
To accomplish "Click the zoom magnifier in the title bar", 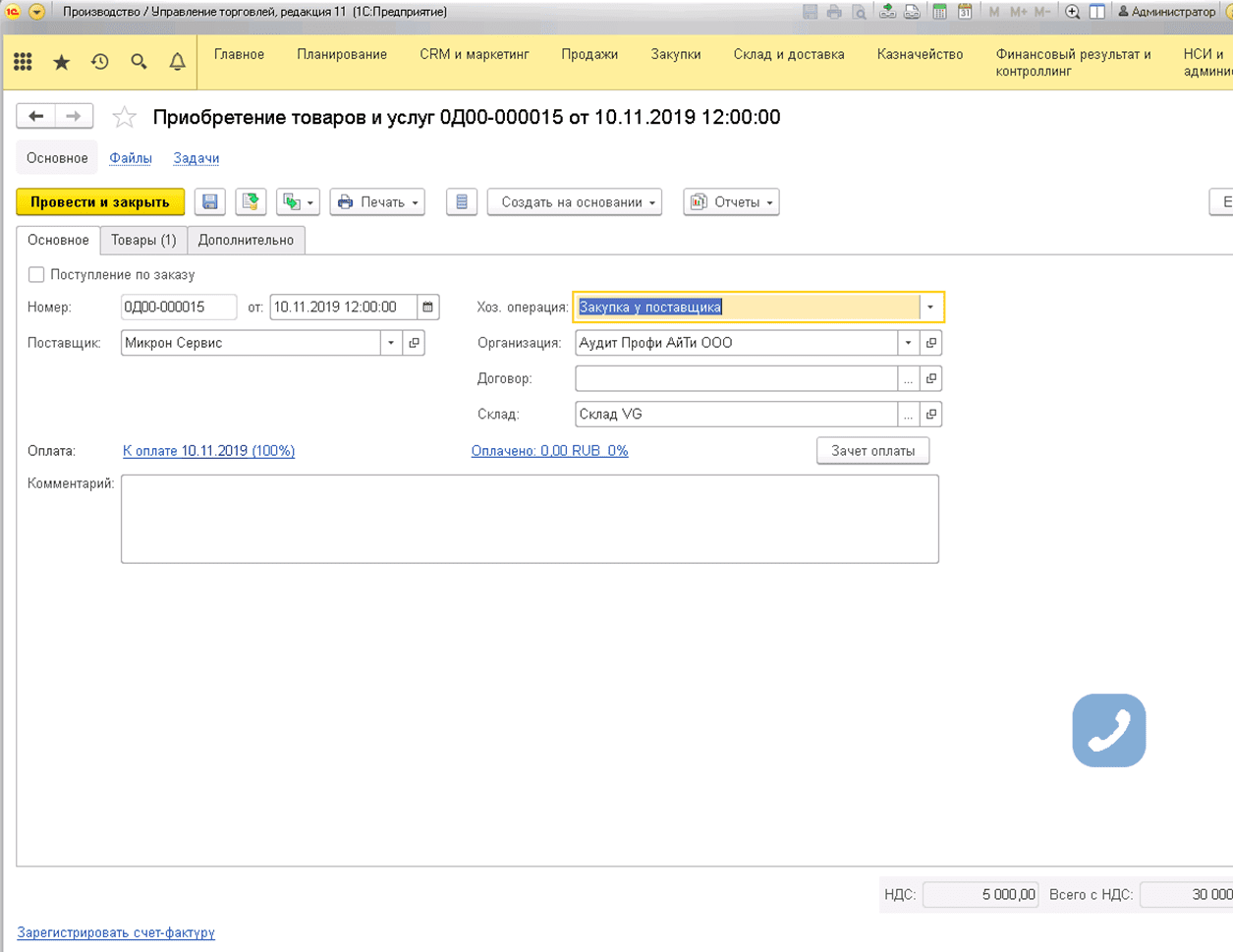I will coord(1072,12).
